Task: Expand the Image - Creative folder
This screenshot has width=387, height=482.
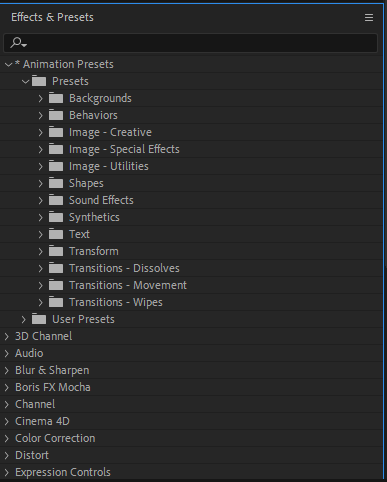Action: tap(40, 132)
